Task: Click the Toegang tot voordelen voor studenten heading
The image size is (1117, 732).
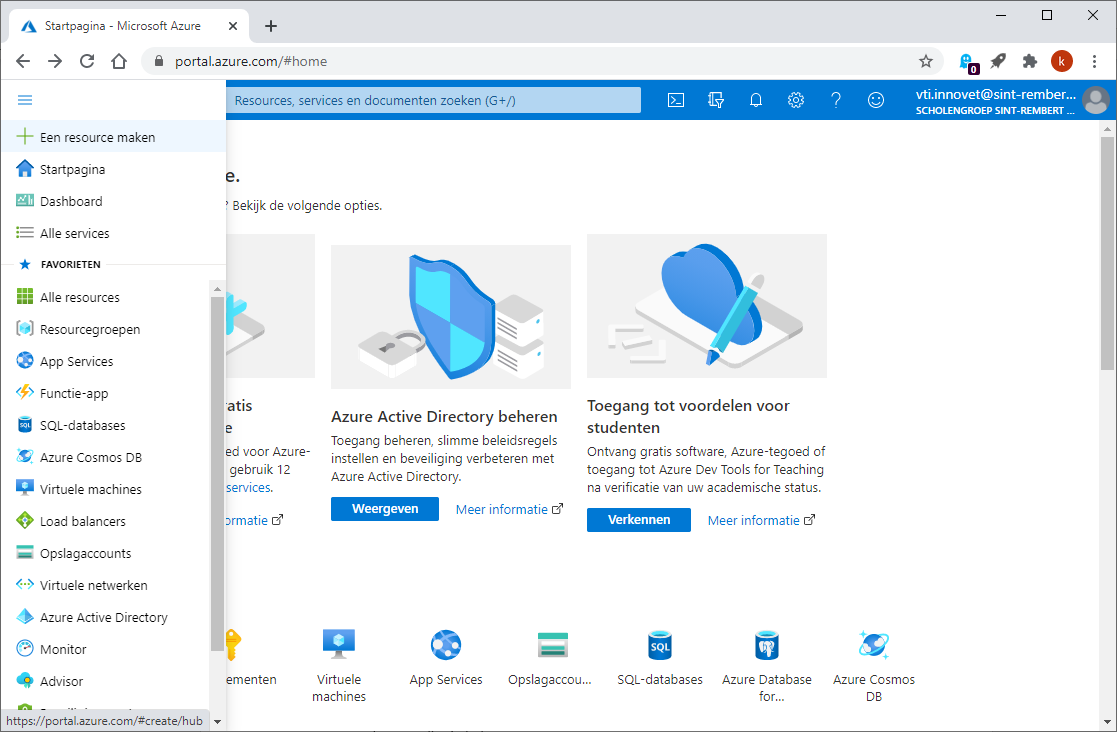Action: 688,417
